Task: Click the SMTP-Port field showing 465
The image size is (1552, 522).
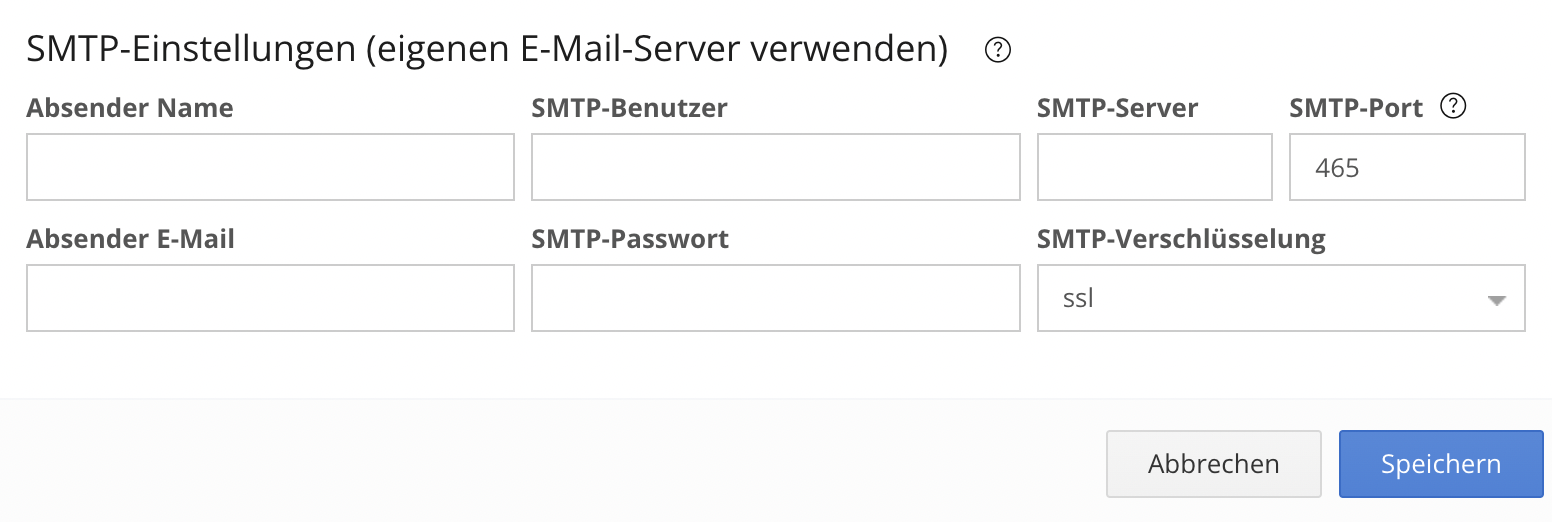Action: (x=1407, y=167)
